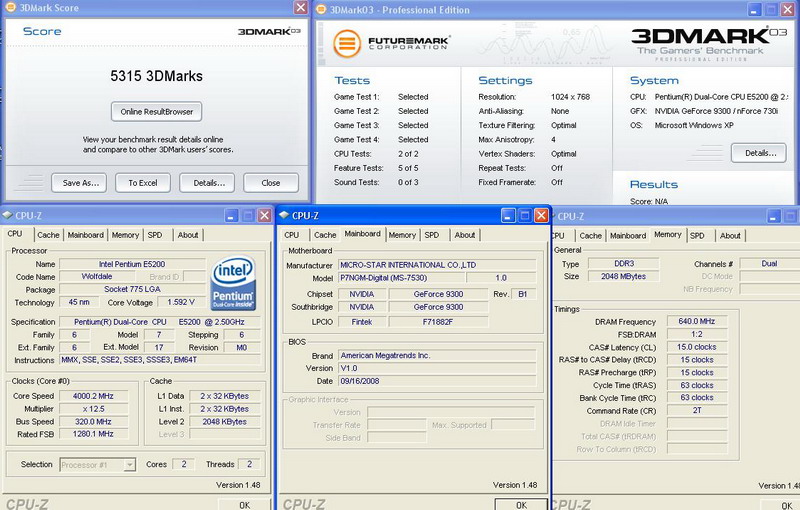Image resolution: width=800 pixels, height=510 pixels.
Task: Open Details in the 3DMark Score window
Action: (x=207, y=183)
